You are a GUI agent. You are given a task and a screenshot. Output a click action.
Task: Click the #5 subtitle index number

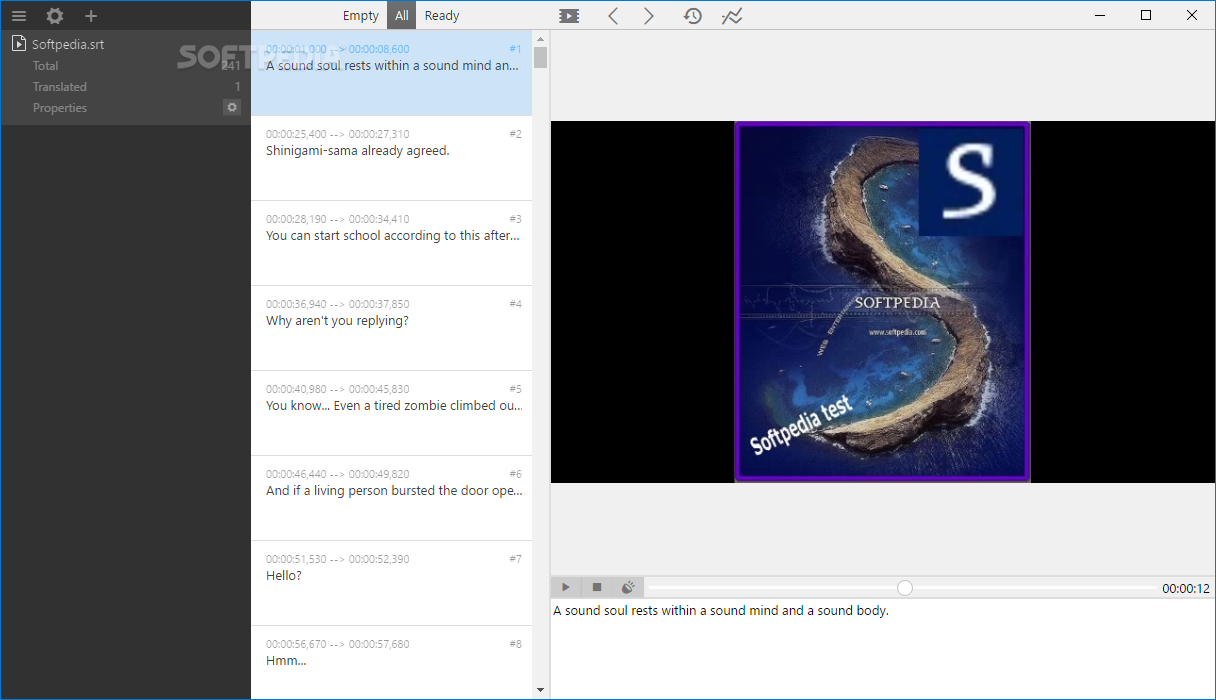515,389
